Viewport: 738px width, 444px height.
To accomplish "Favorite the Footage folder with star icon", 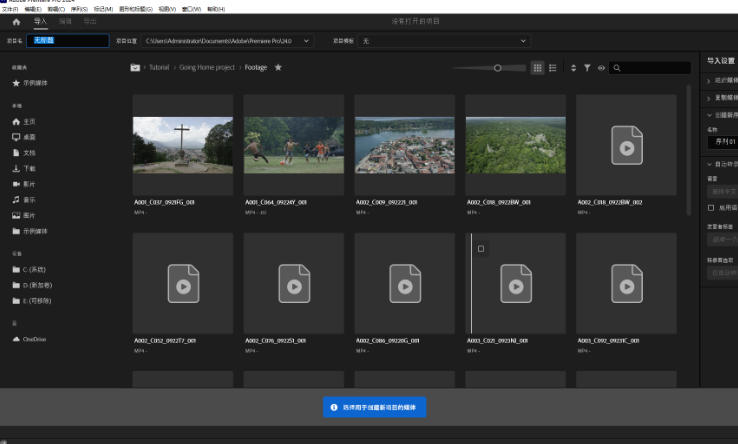I will [278, 67].
